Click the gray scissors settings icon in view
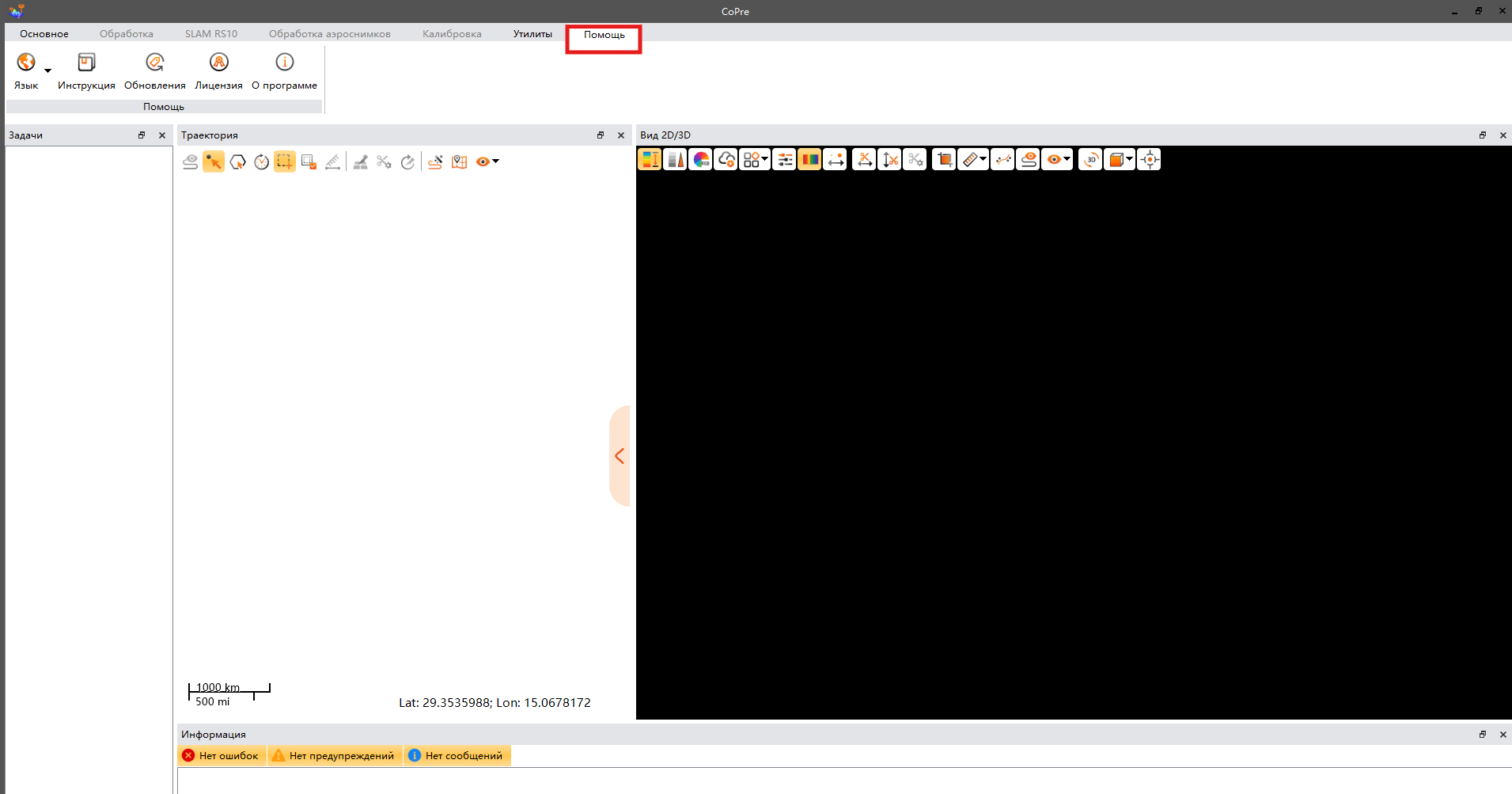Viewport: 1512px width, 794px height. 915,159
